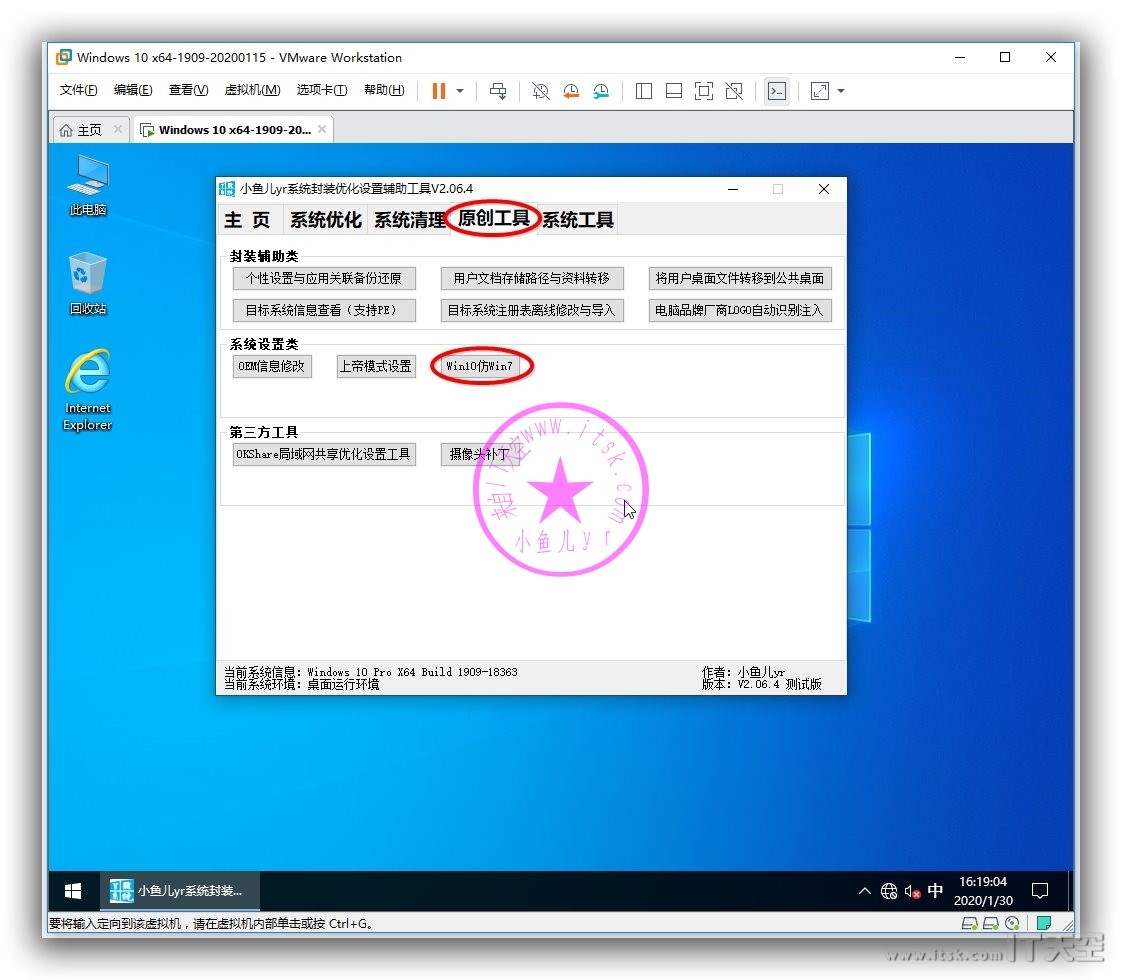This screenshot has width=1122, height=980.
Task: Close the VMware 主页 tab
Action: pos(118,129)
